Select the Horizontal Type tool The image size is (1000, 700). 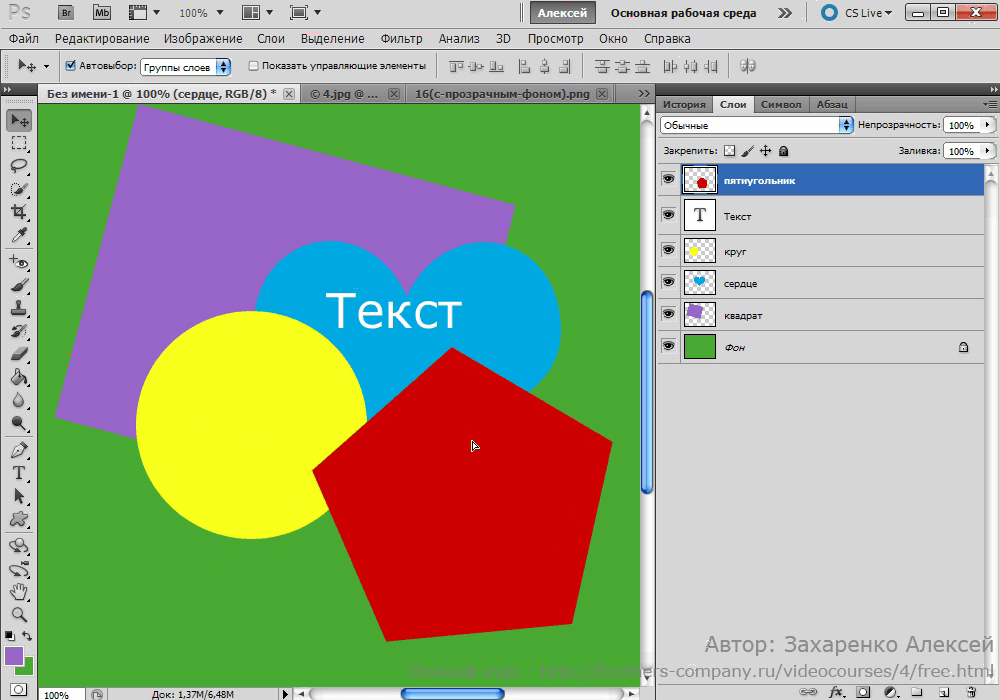[19, 473]
